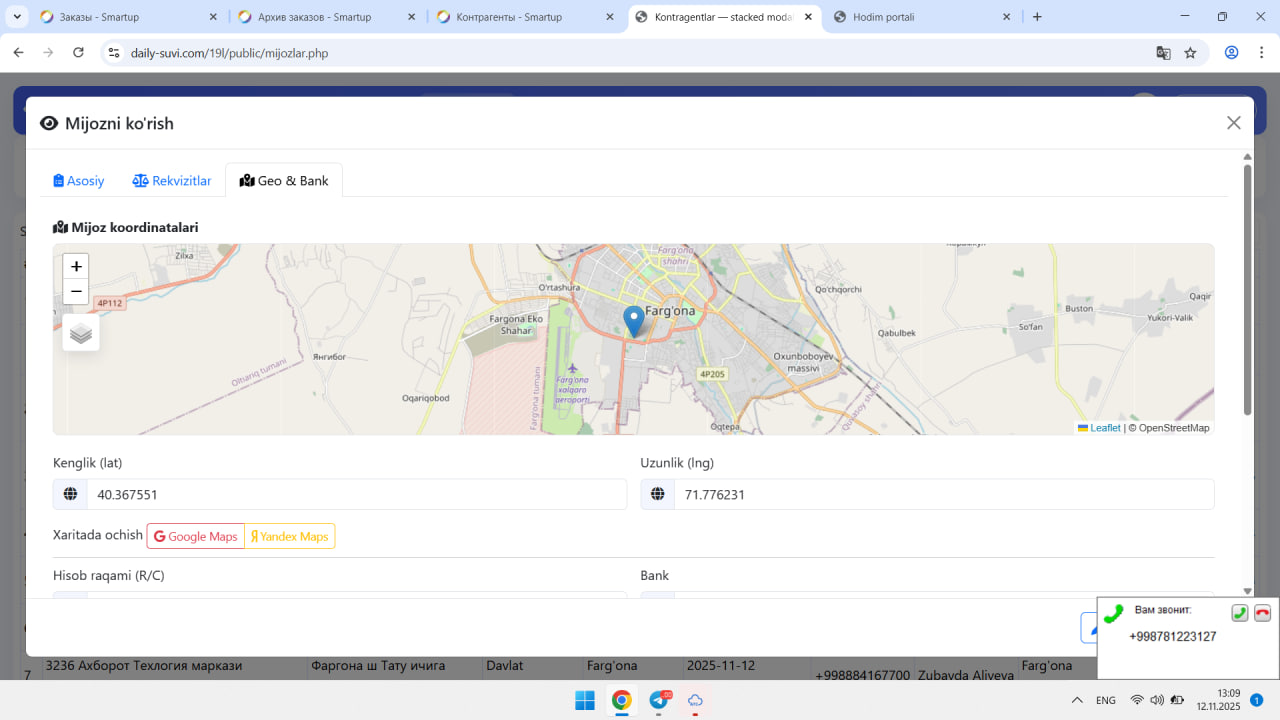This screenshot has width=1280, height=720.
Task: Click the blue location marker pin
Action: point(633,321)
